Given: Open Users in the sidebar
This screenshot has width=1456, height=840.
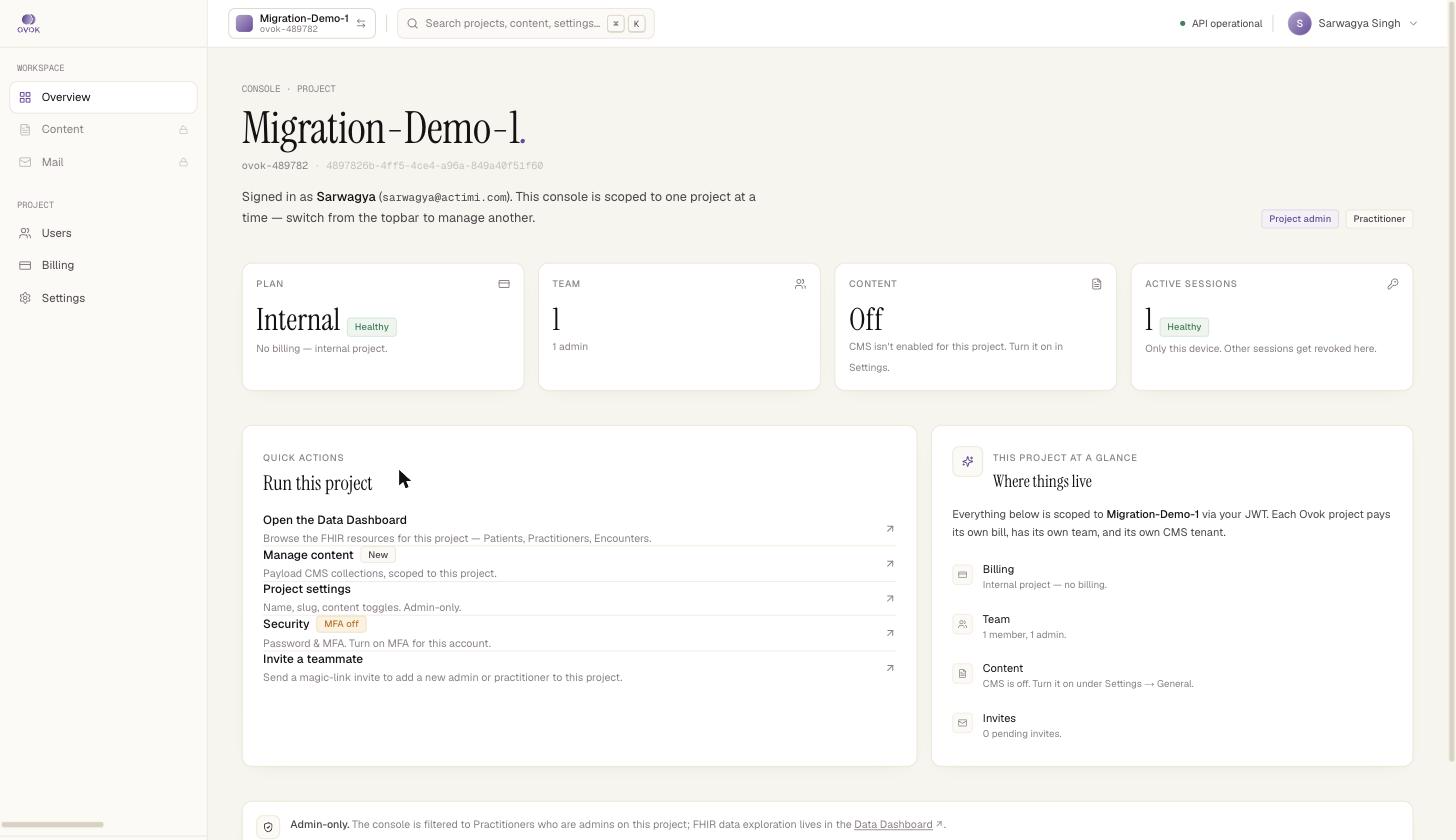Looking at the screenshot, I should coord(104,233).
